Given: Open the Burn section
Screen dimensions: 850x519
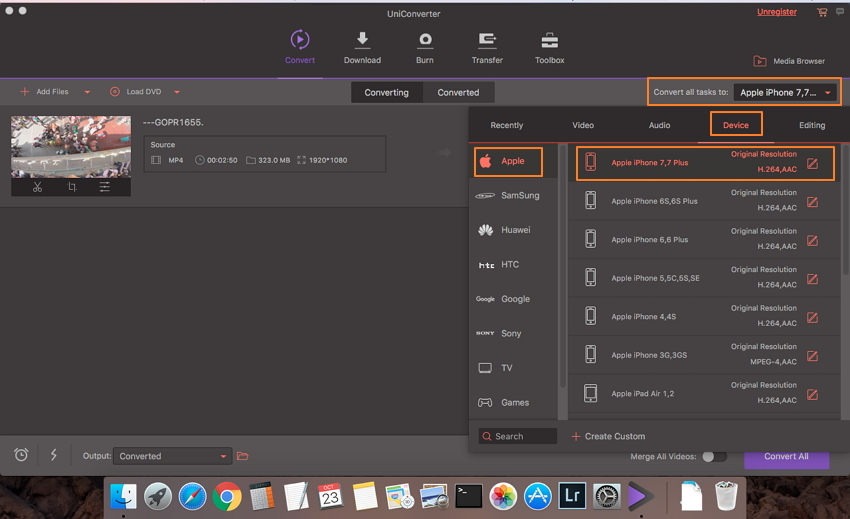Looking at the screenshot, I should (424, 47).
